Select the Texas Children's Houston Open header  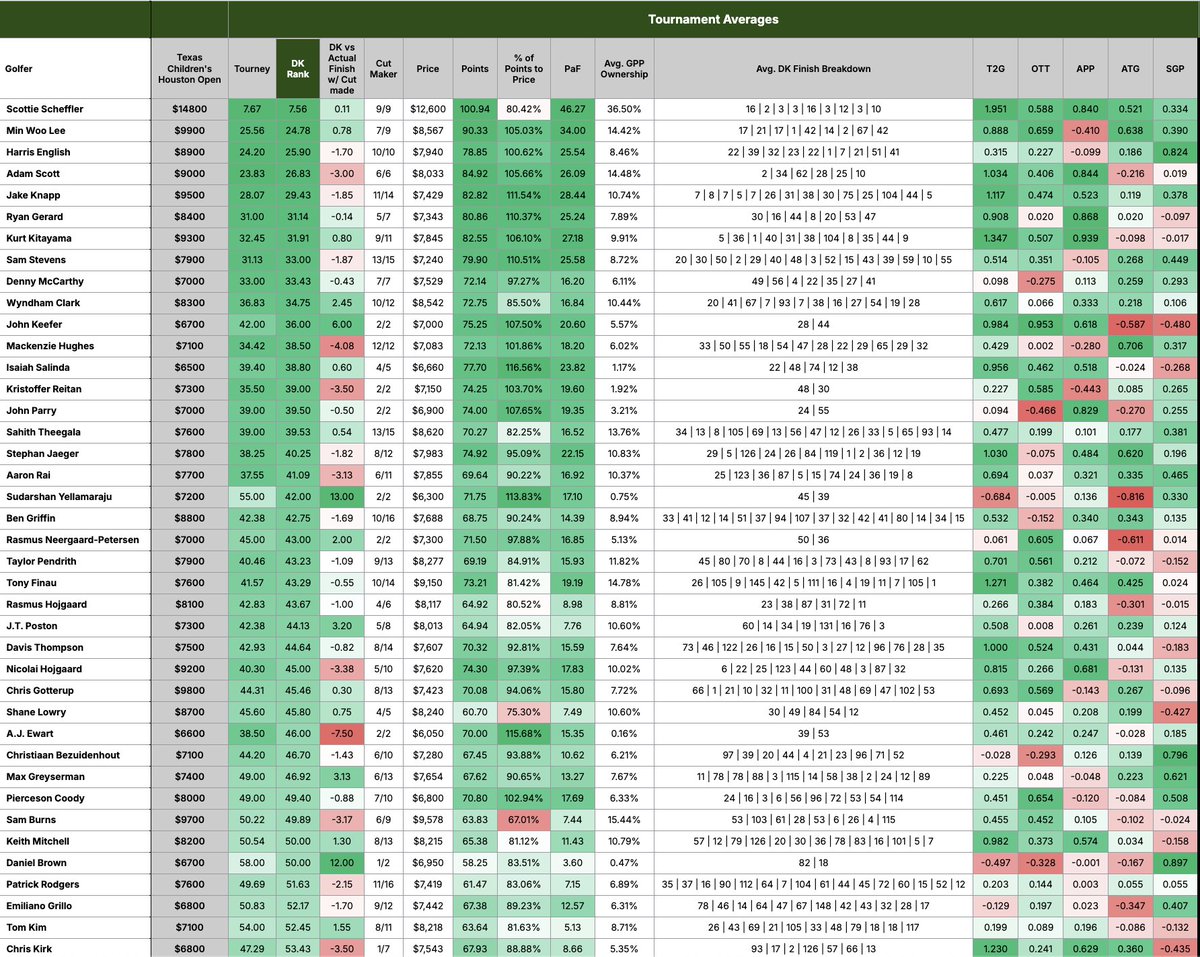(x=189, y=69)
